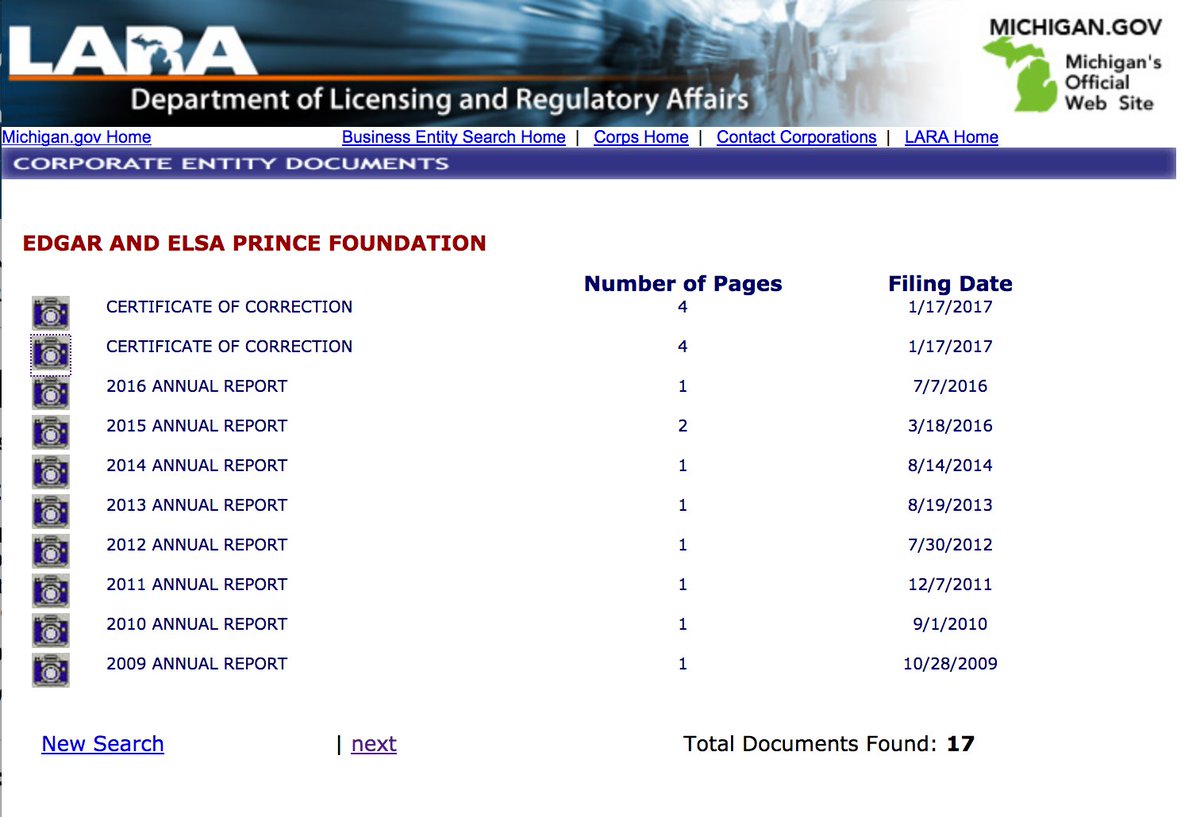This screenshot has width=1200, height=817.
Task: Click the Michigan.gov official web site logo
Action: click(x=1072, y=65)
